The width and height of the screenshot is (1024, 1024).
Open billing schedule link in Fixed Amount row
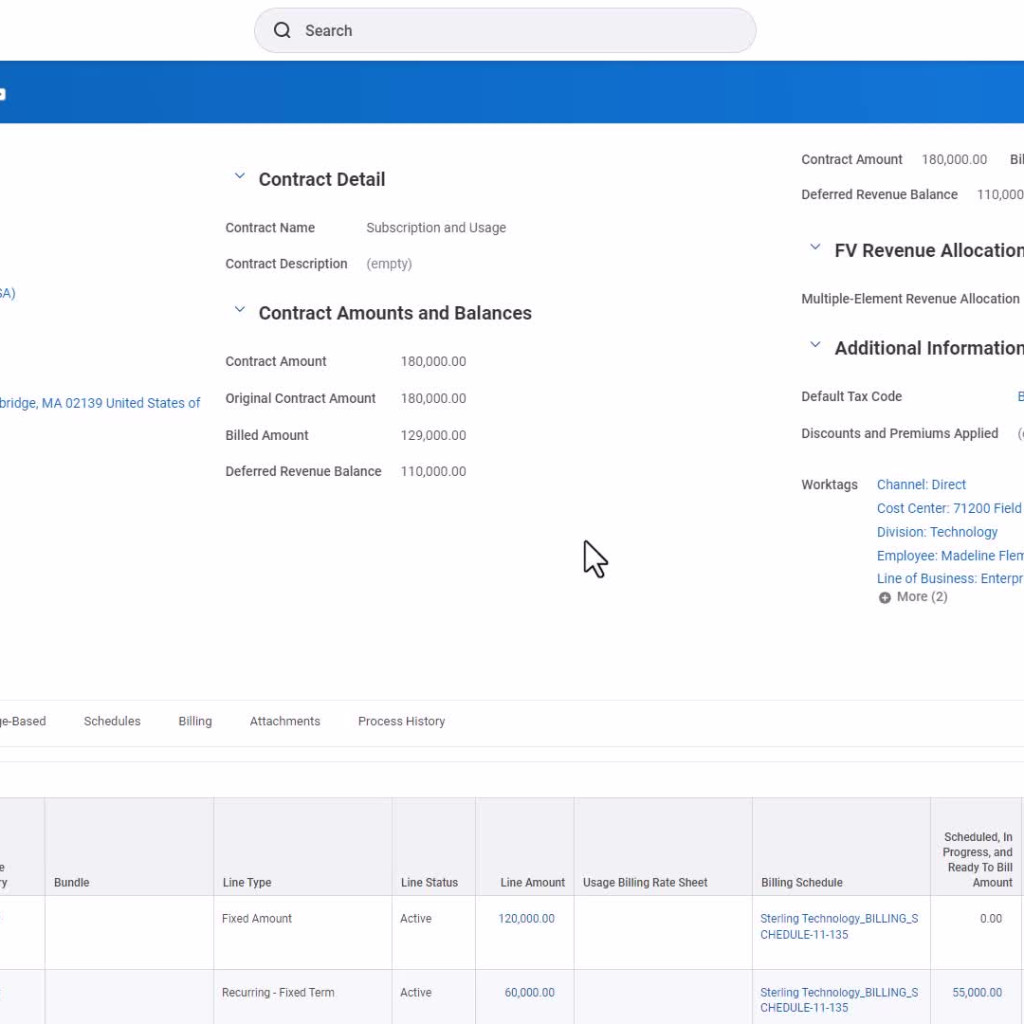(839, 926)
